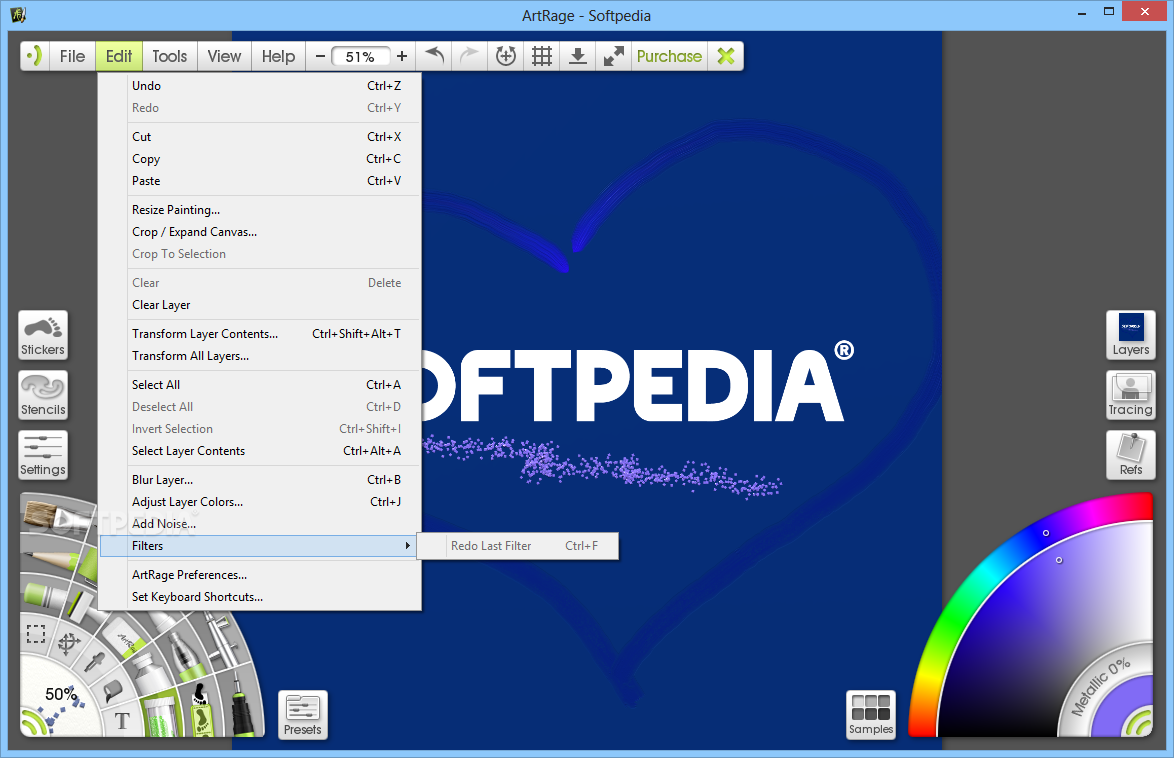Choose Transform All Layers...
Viewport: 1174px width, 758px height.
tap(261, 356)
